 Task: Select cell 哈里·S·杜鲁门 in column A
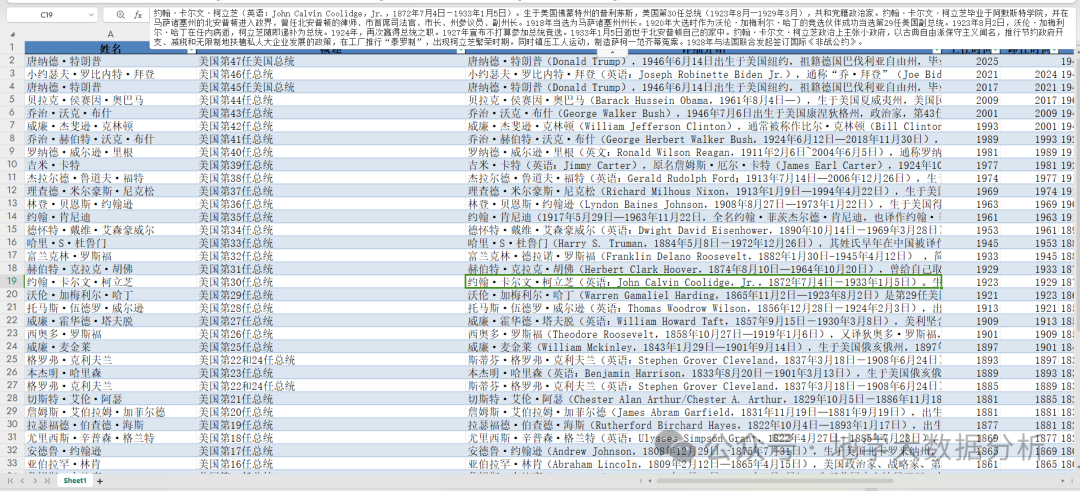(x=110, y=242)
